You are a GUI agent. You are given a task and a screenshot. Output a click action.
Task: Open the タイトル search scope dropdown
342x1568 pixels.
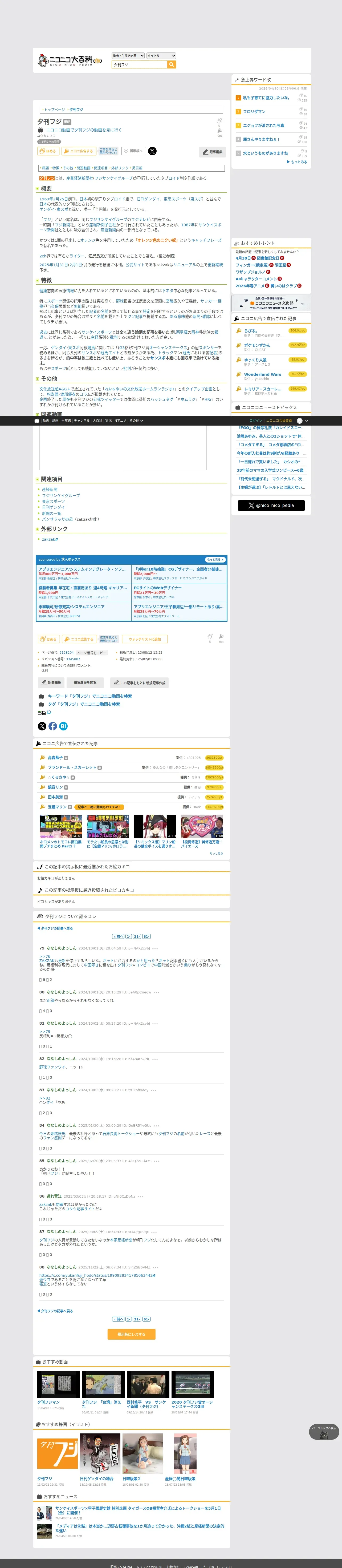[161, 55]
